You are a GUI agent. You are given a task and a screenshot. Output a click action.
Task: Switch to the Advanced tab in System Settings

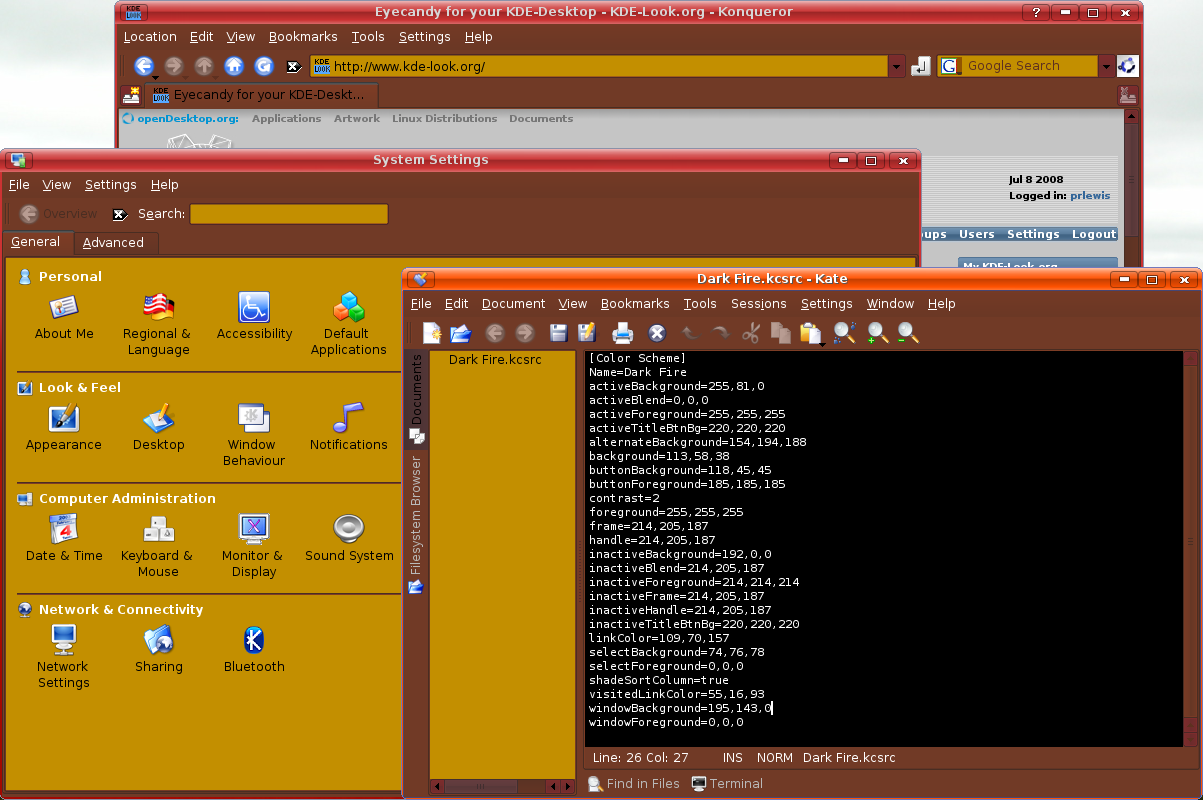pos(113,242)
